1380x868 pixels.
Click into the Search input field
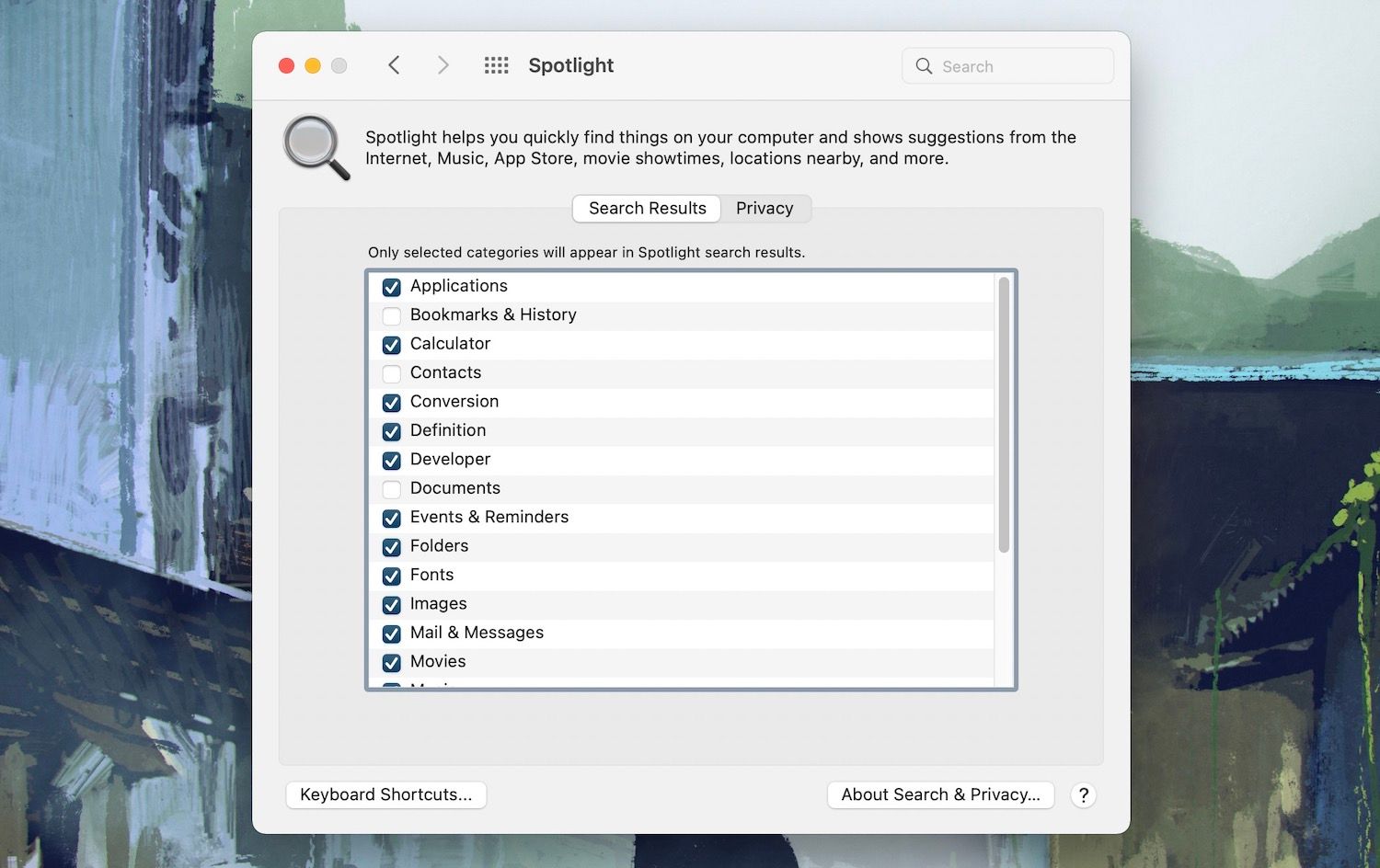(x=1008, y=66)
